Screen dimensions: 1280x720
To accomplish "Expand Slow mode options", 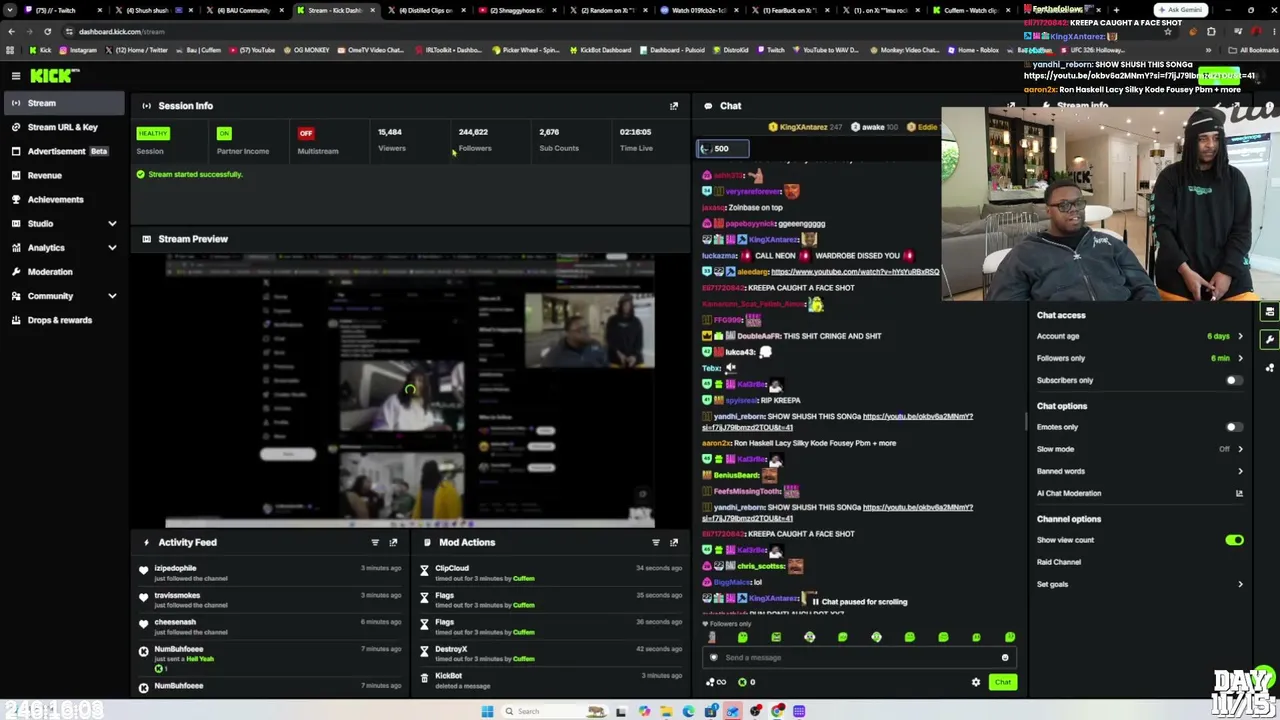I will [1240, 449].
